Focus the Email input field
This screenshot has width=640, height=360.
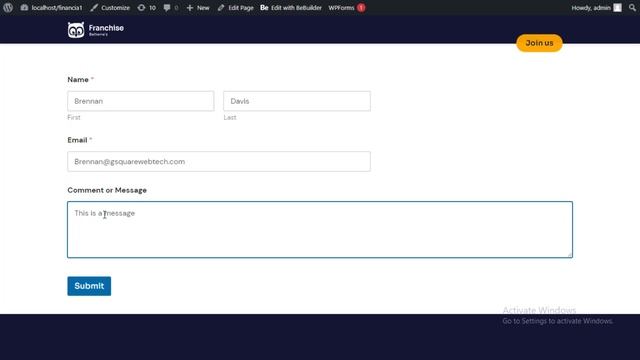click(219, 162)
